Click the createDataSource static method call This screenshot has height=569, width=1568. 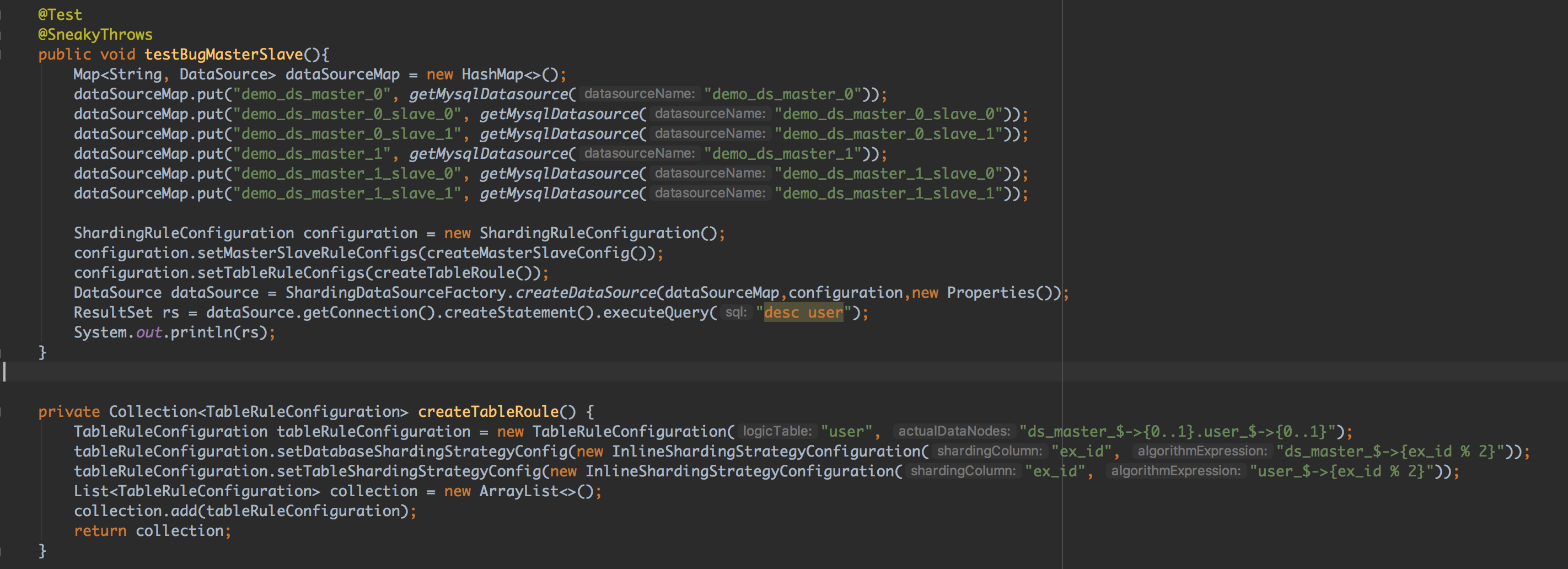[x=586, y=293]
